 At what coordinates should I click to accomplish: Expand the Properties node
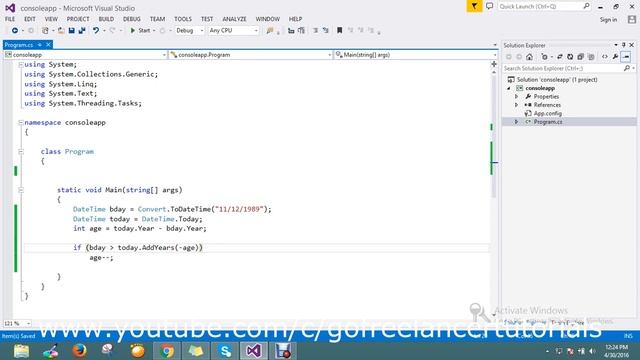point(516,97)
